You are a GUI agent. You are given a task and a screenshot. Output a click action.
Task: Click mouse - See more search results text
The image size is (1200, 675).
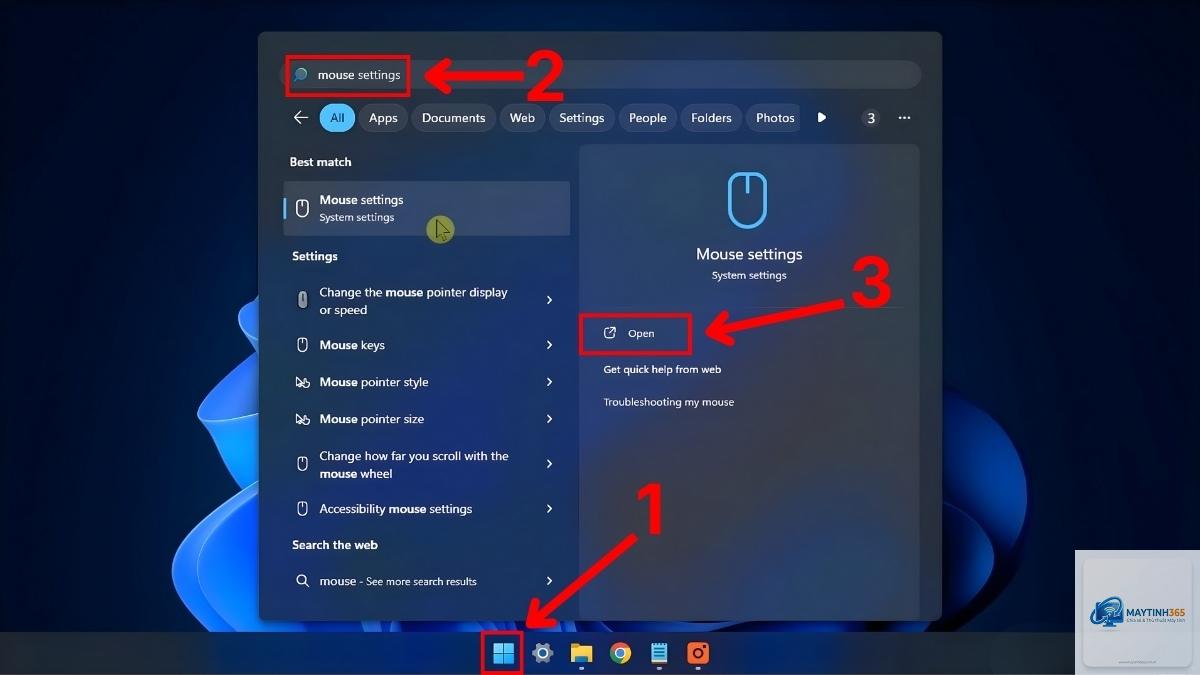coord(398,581)
